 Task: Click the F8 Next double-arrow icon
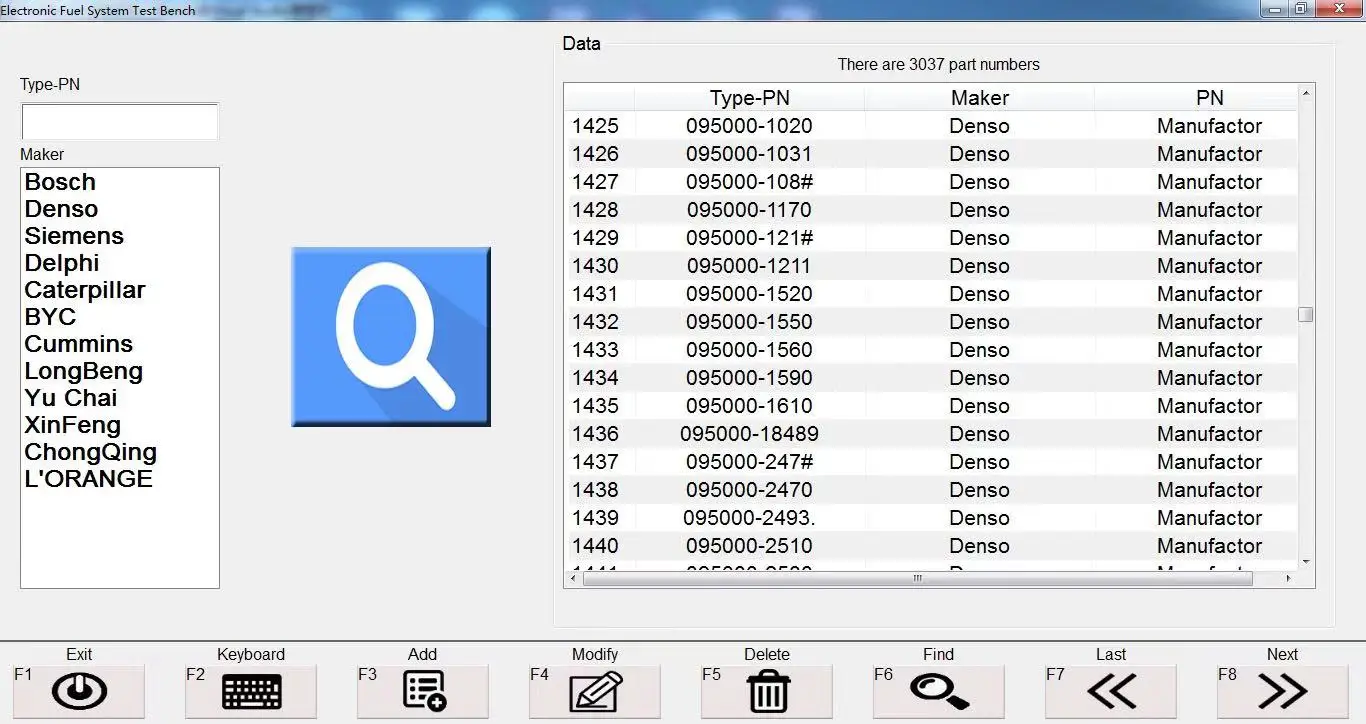click(x=1283, y=691)
